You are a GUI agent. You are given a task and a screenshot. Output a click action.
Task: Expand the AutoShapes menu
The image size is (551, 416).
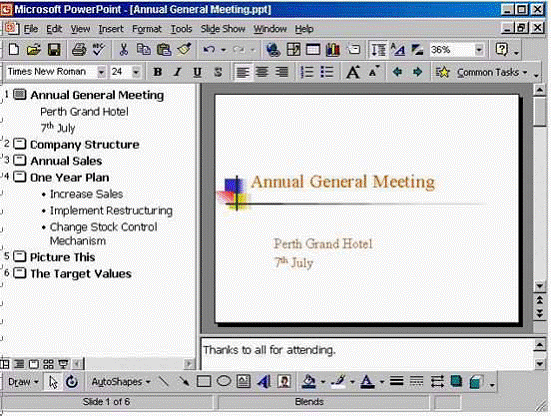pyautogui.click(x=121, y=382)
